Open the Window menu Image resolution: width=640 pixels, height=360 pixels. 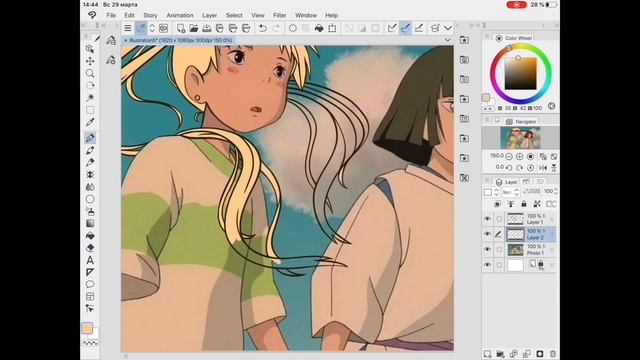(x=306, y=15)
